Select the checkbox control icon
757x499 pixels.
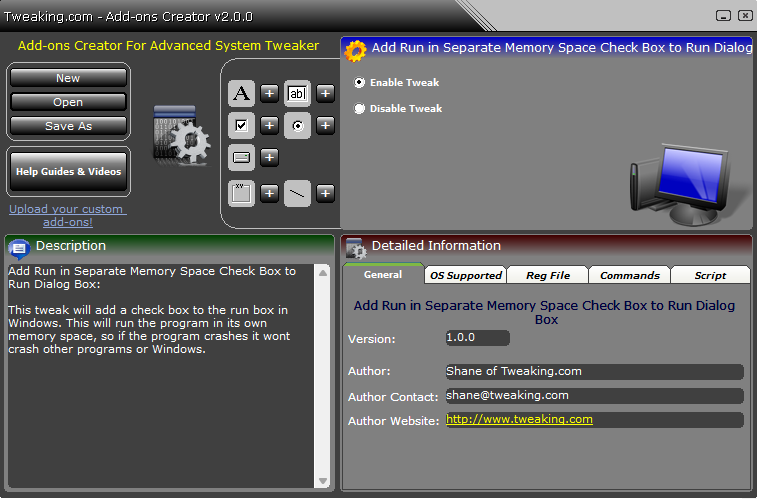pos(241,125)
